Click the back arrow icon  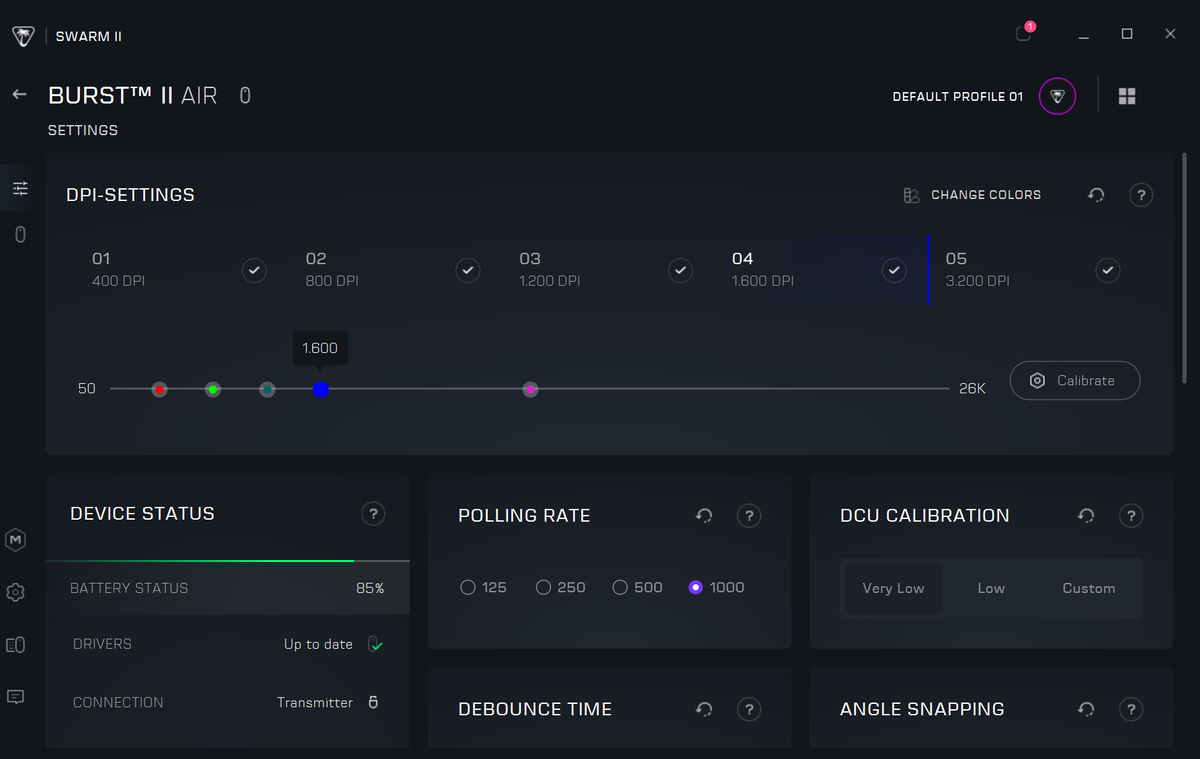(19, 94)
